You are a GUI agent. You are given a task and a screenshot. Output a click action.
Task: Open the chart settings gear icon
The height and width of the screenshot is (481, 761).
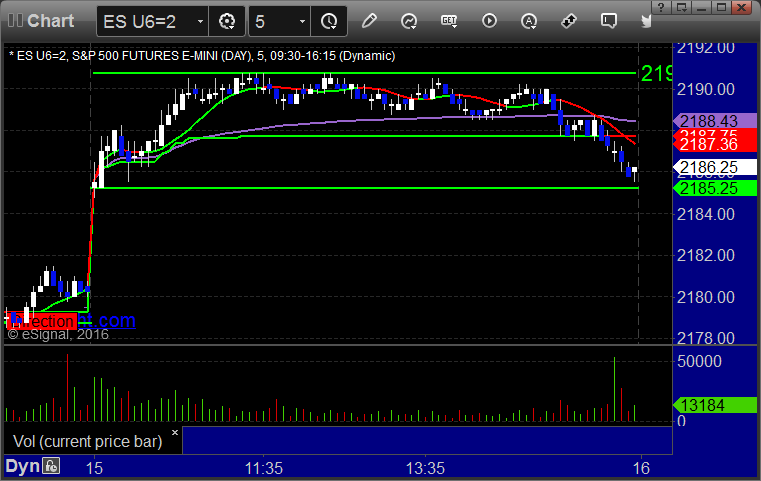227,21
